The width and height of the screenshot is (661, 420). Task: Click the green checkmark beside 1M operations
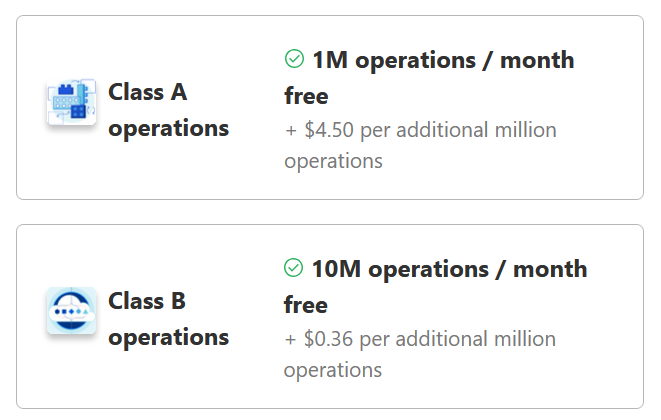294,60
